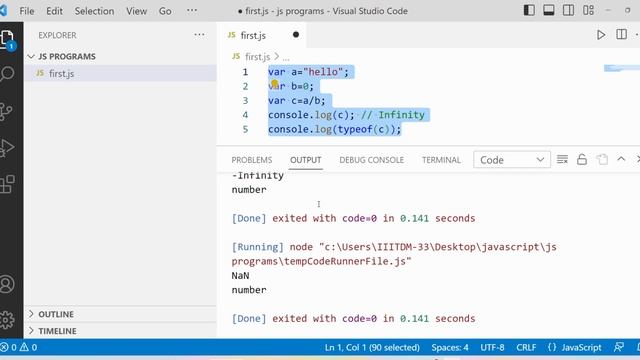Click the -Infinity output line
The height and width of the screenshot is (360, 640).
tap(258, 176)
